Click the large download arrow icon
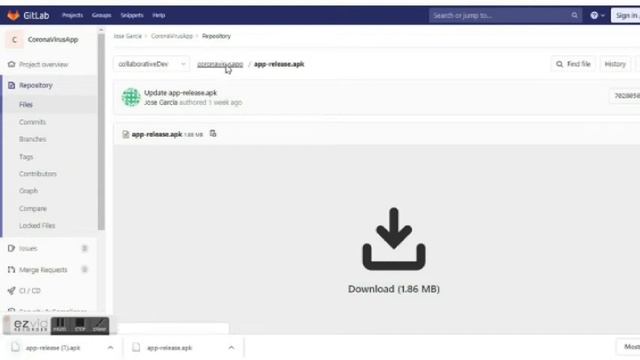This screenshot has width=640, height=360. 394,239
